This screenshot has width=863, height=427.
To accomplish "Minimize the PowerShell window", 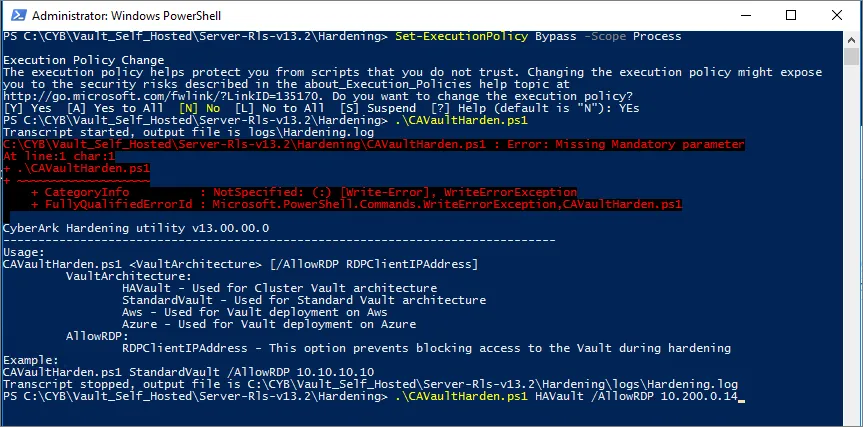I will pyautogui.click(x=746, y=14).
